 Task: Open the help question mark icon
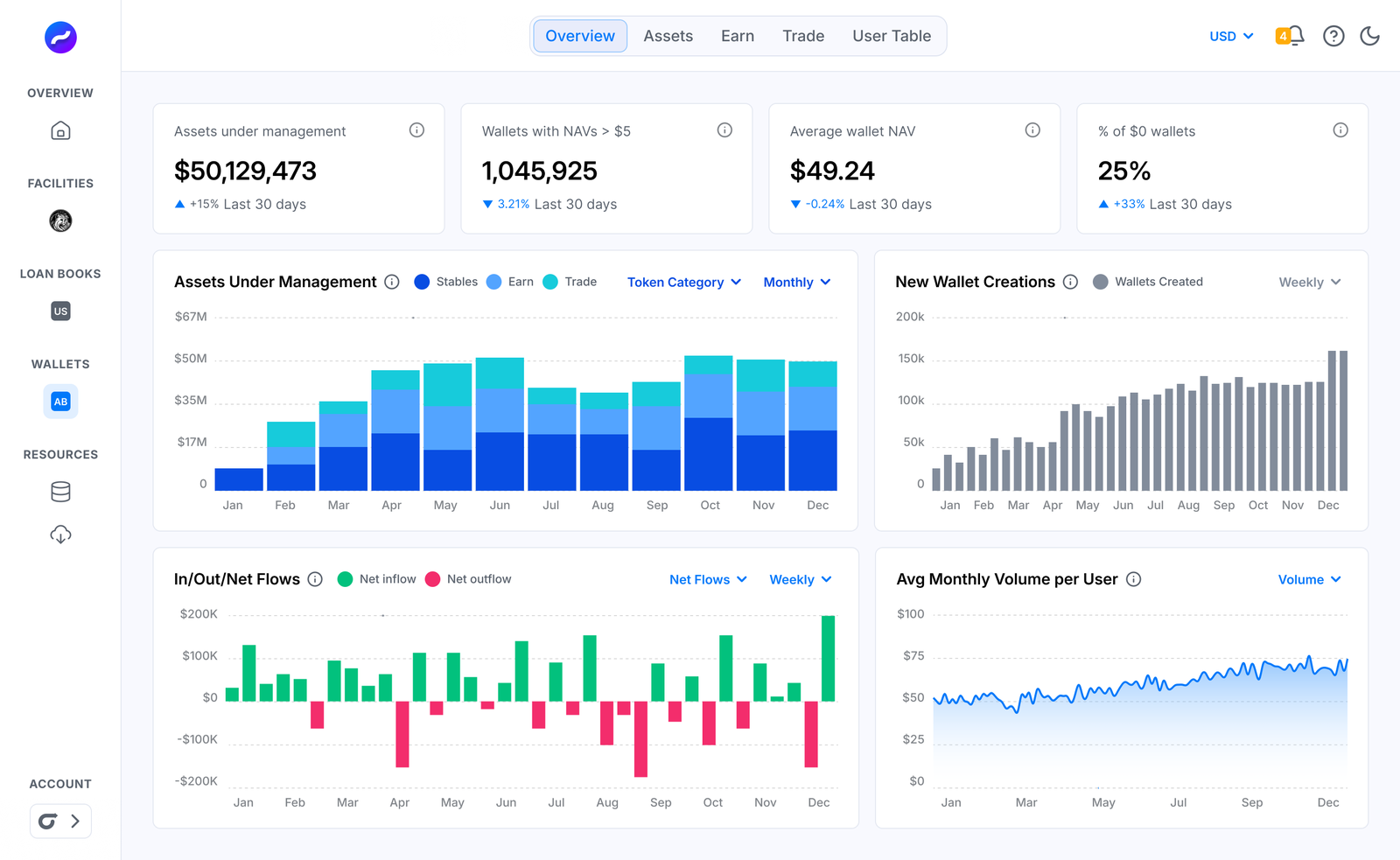1333,36
